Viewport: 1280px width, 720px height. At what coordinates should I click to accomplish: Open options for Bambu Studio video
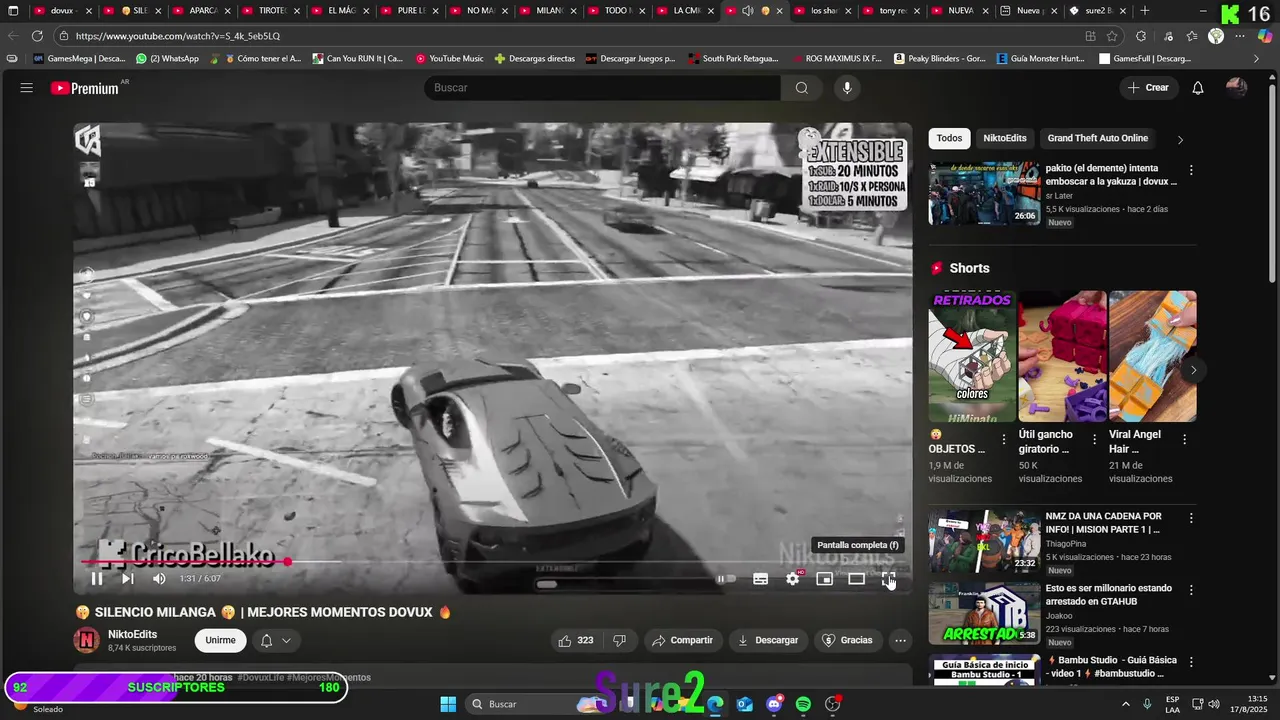pyautogui.click(x=1190, y=662)
